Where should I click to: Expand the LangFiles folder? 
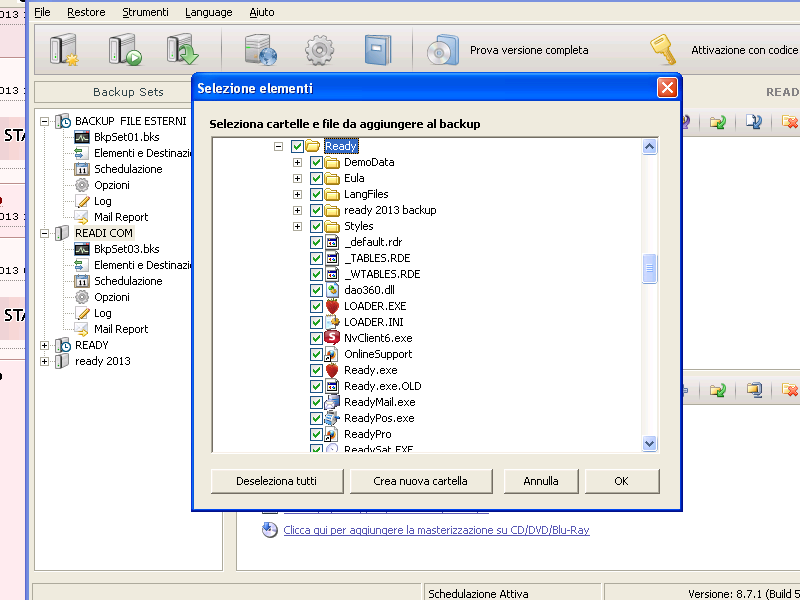(297, 194)
